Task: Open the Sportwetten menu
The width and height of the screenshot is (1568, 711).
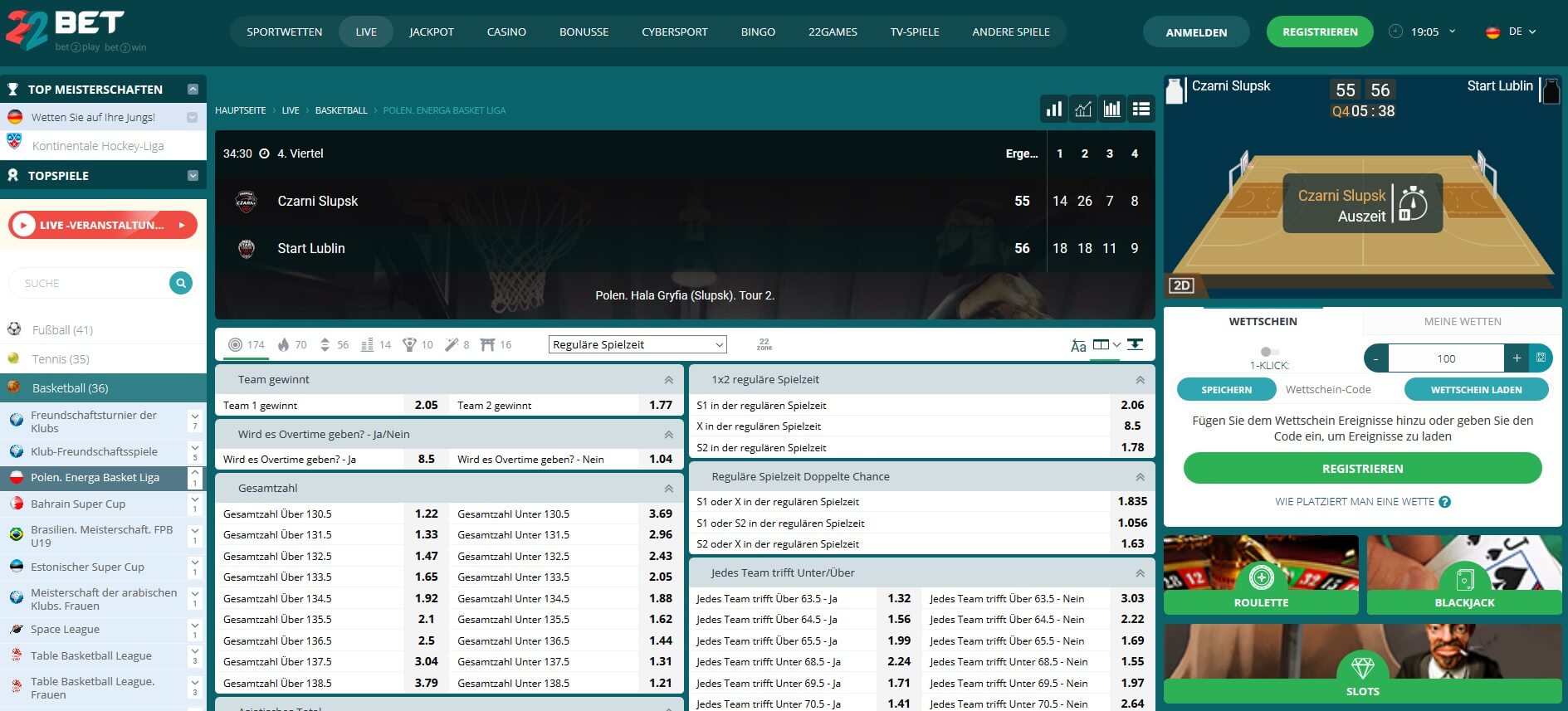Action: [284, 32]
